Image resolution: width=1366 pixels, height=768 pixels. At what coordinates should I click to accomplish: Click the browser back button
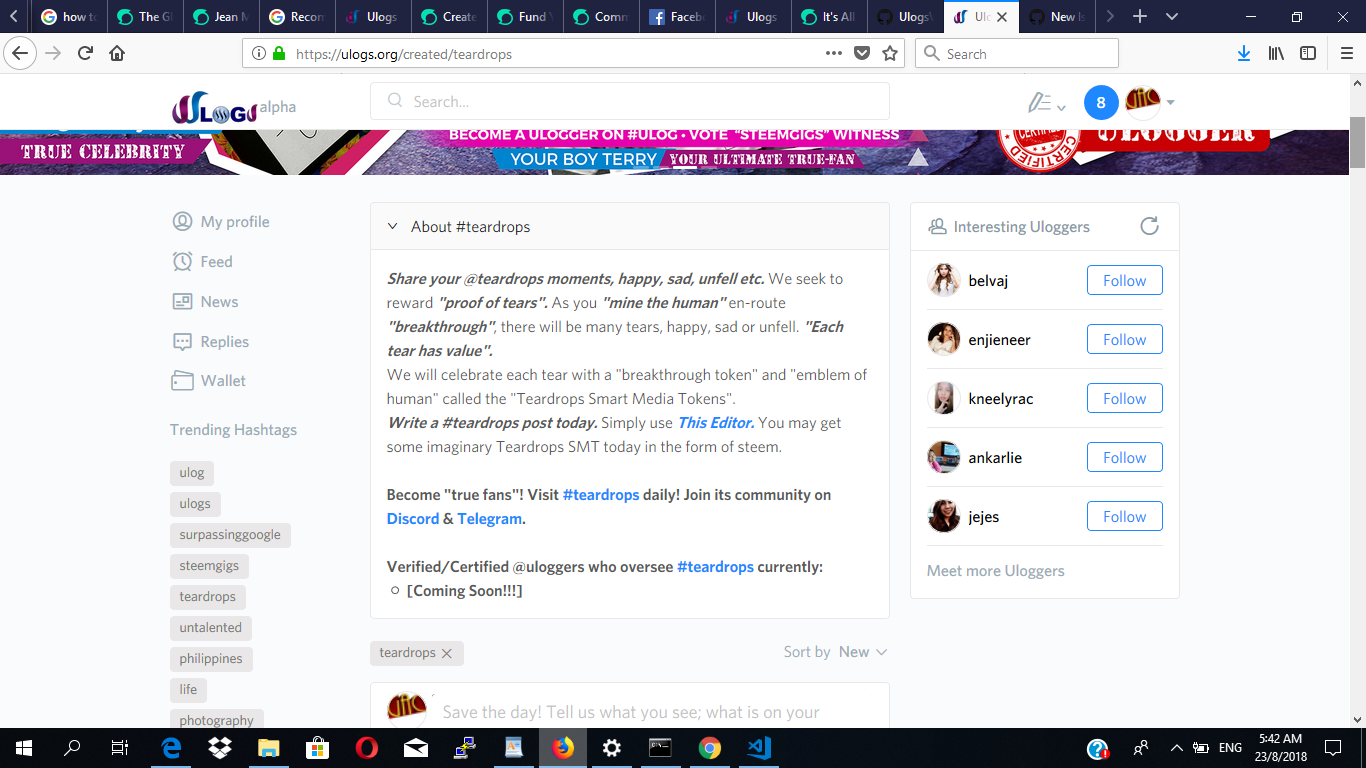coord(21,54)
